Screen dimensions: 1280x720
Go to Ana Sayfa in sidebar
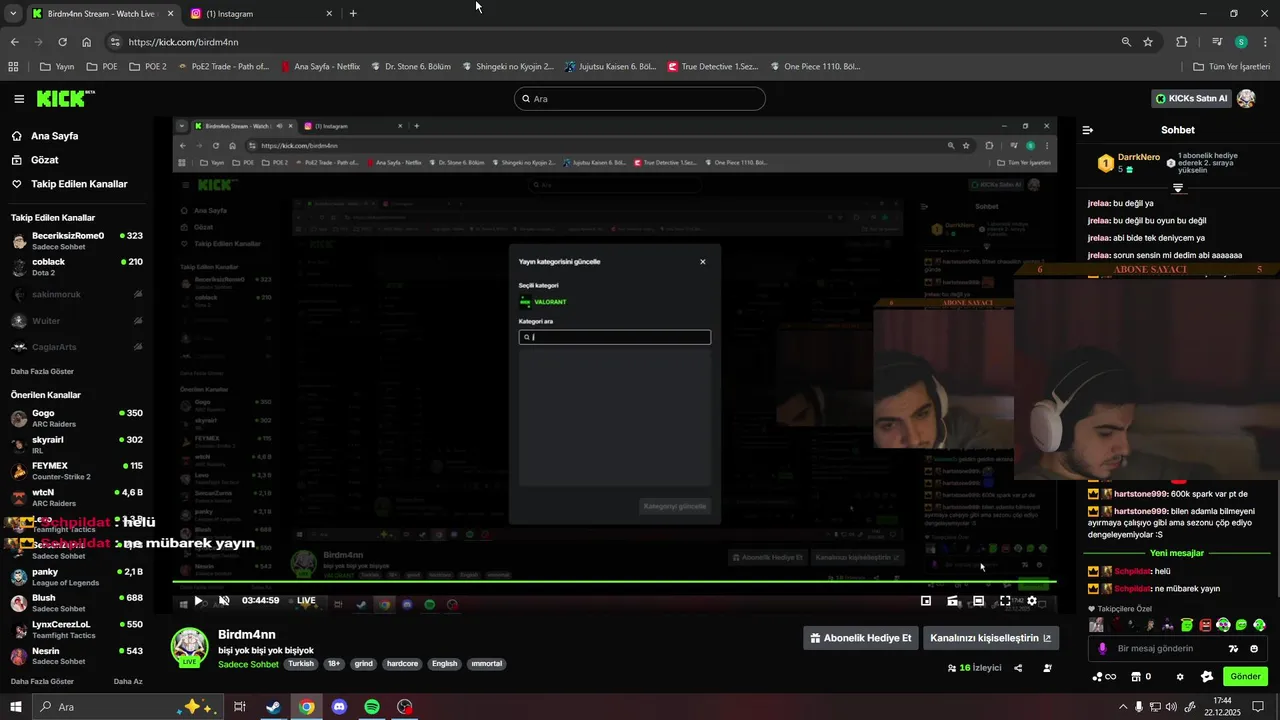tap(54, 136)
